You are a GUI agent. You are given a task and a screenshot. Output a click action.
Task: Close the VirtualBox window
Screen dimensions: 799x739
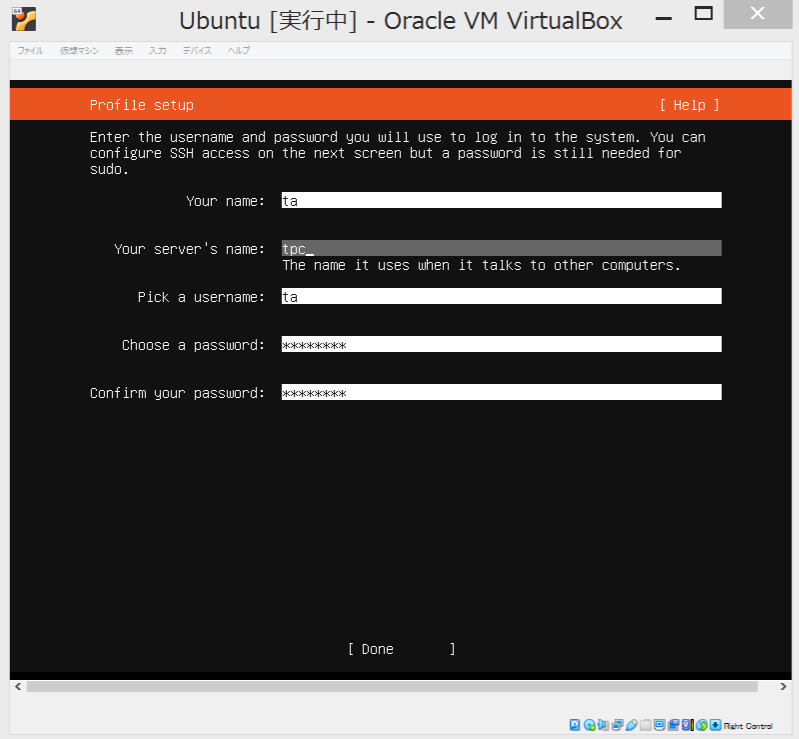[x=758, y=14]
